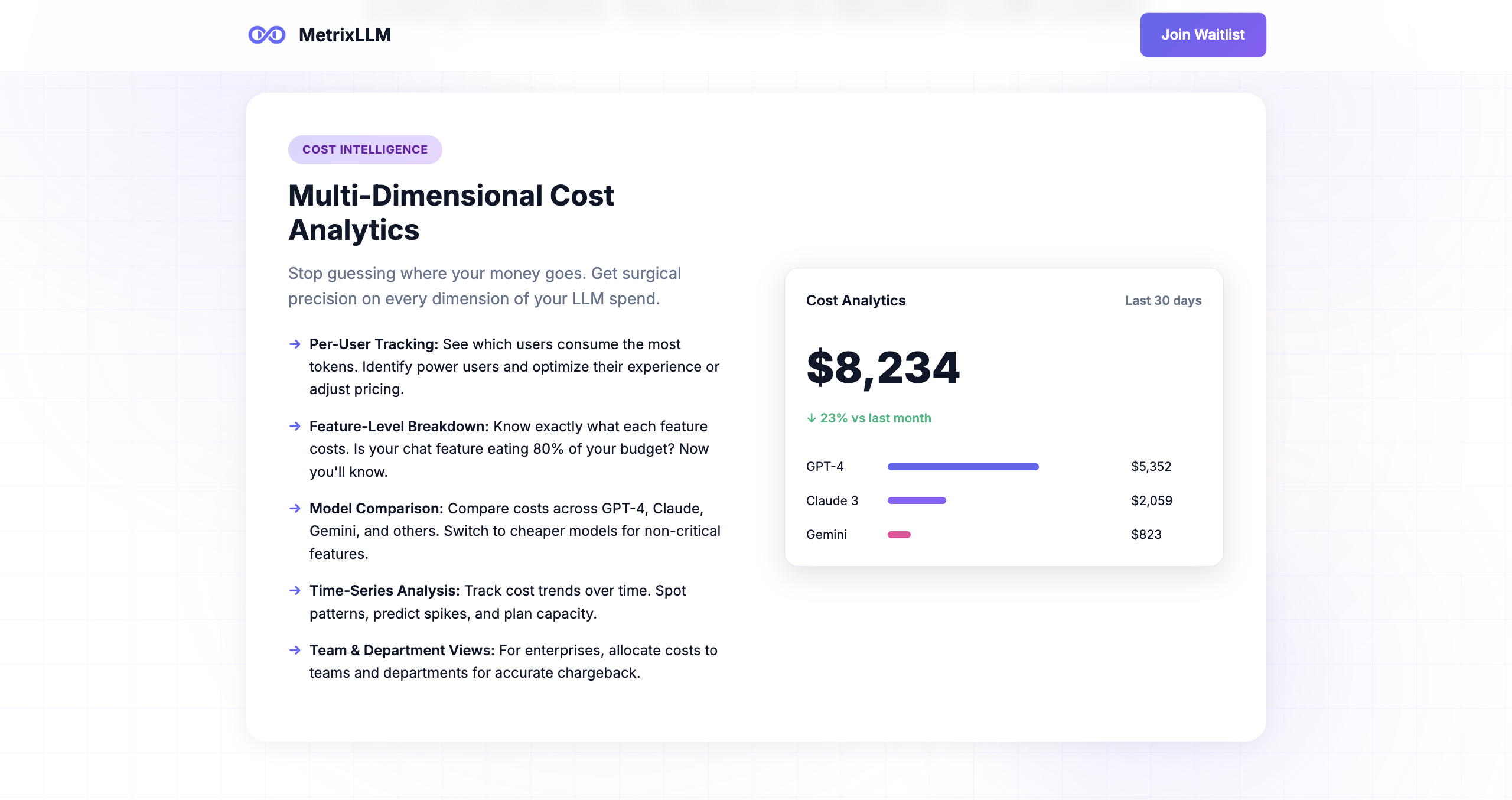Click the Last 30 days label
1512x800 pixels.
coord(1163,301)
